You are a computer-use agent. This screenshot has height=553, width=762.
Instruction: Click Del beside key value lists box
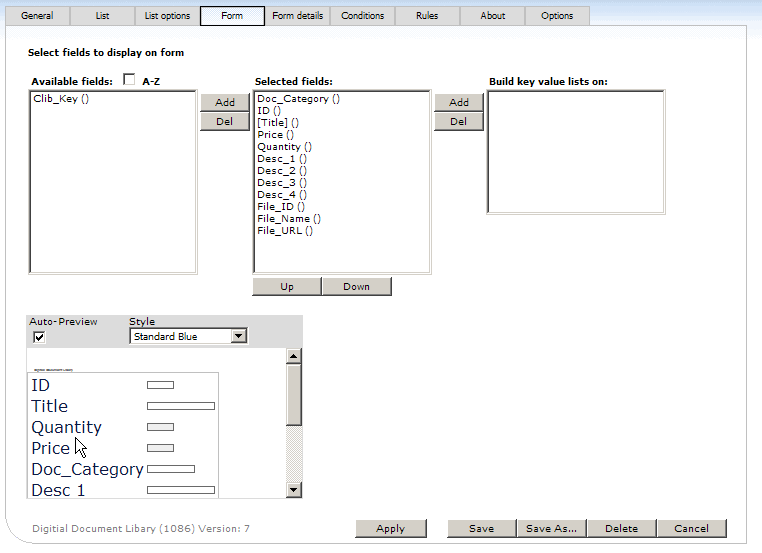[459, 121]
